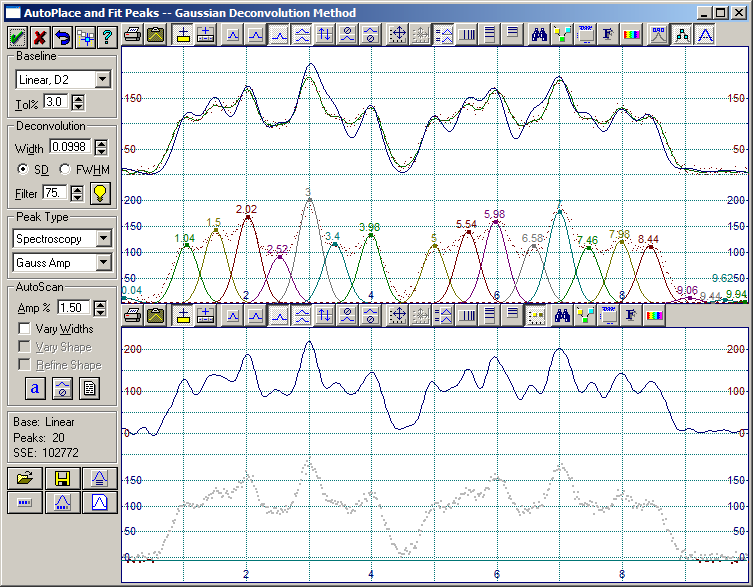Click the open folder icon

click(x=25, y=478)
